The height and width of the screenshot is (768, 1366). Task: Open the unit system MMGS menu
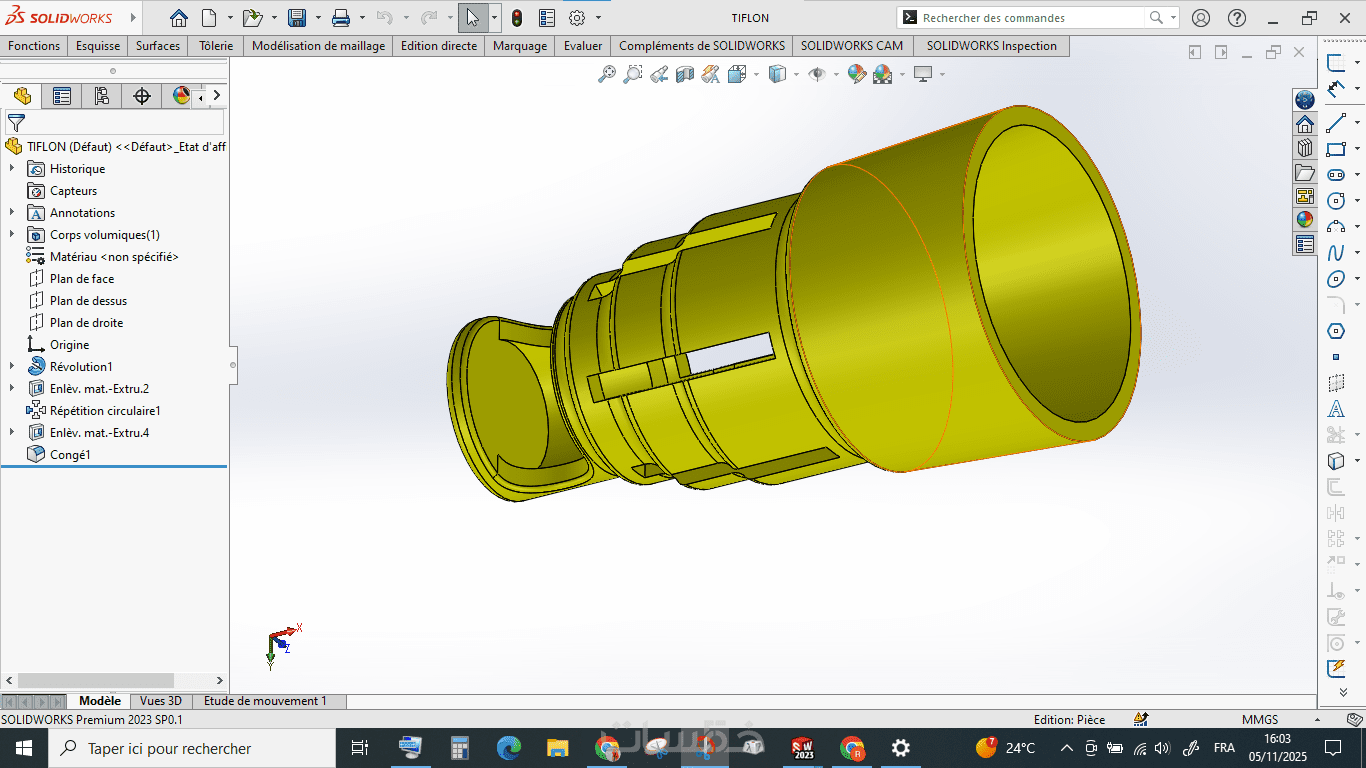1260,719
